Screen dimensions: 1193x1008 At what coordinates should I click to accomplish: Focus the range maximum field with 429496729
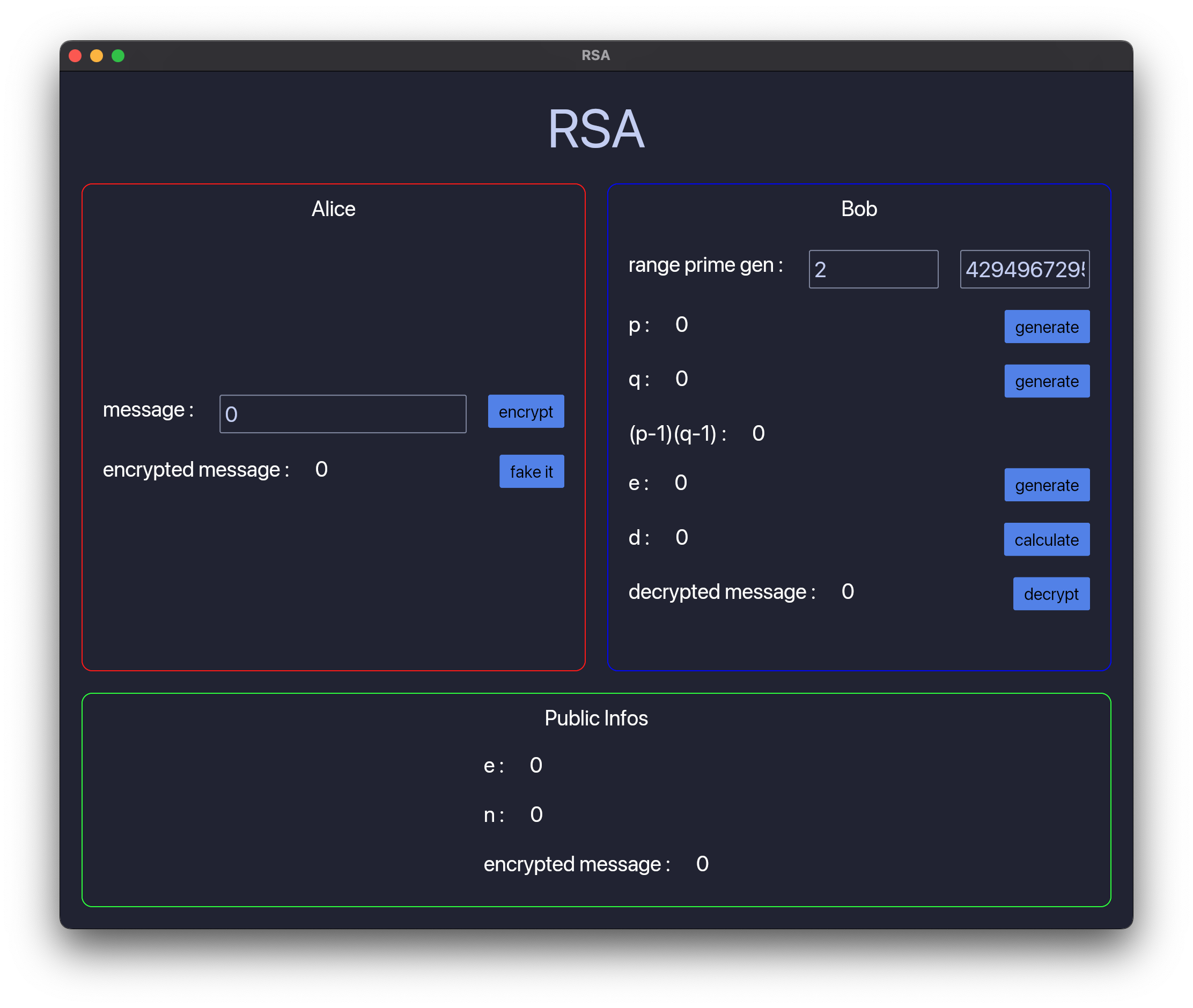(1025, 269)
